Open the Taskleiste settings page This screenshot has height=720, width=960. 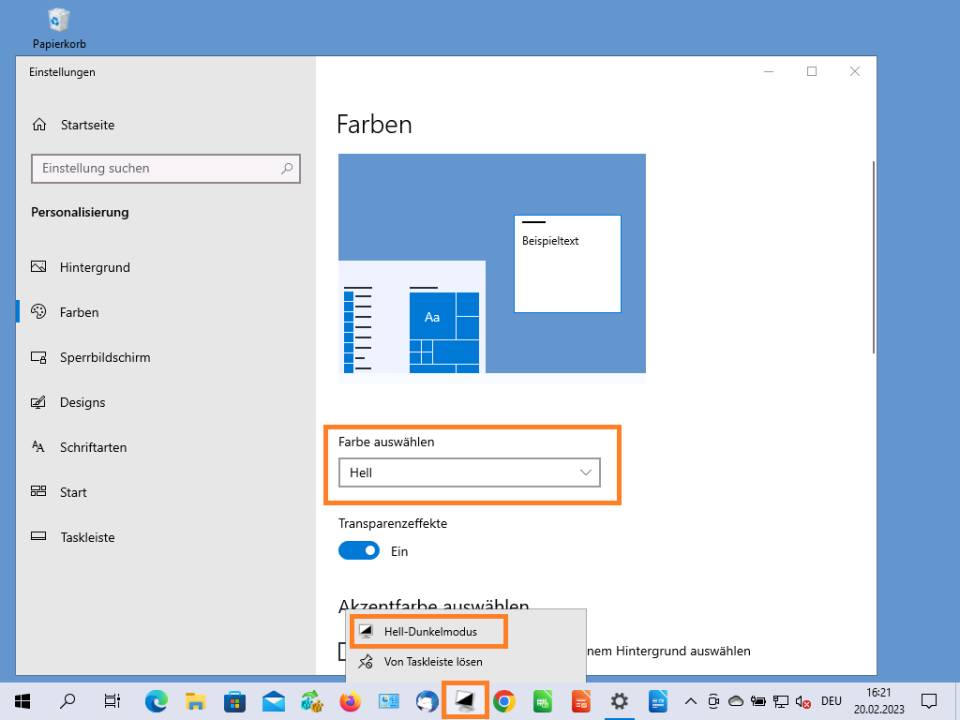point(87,537)
